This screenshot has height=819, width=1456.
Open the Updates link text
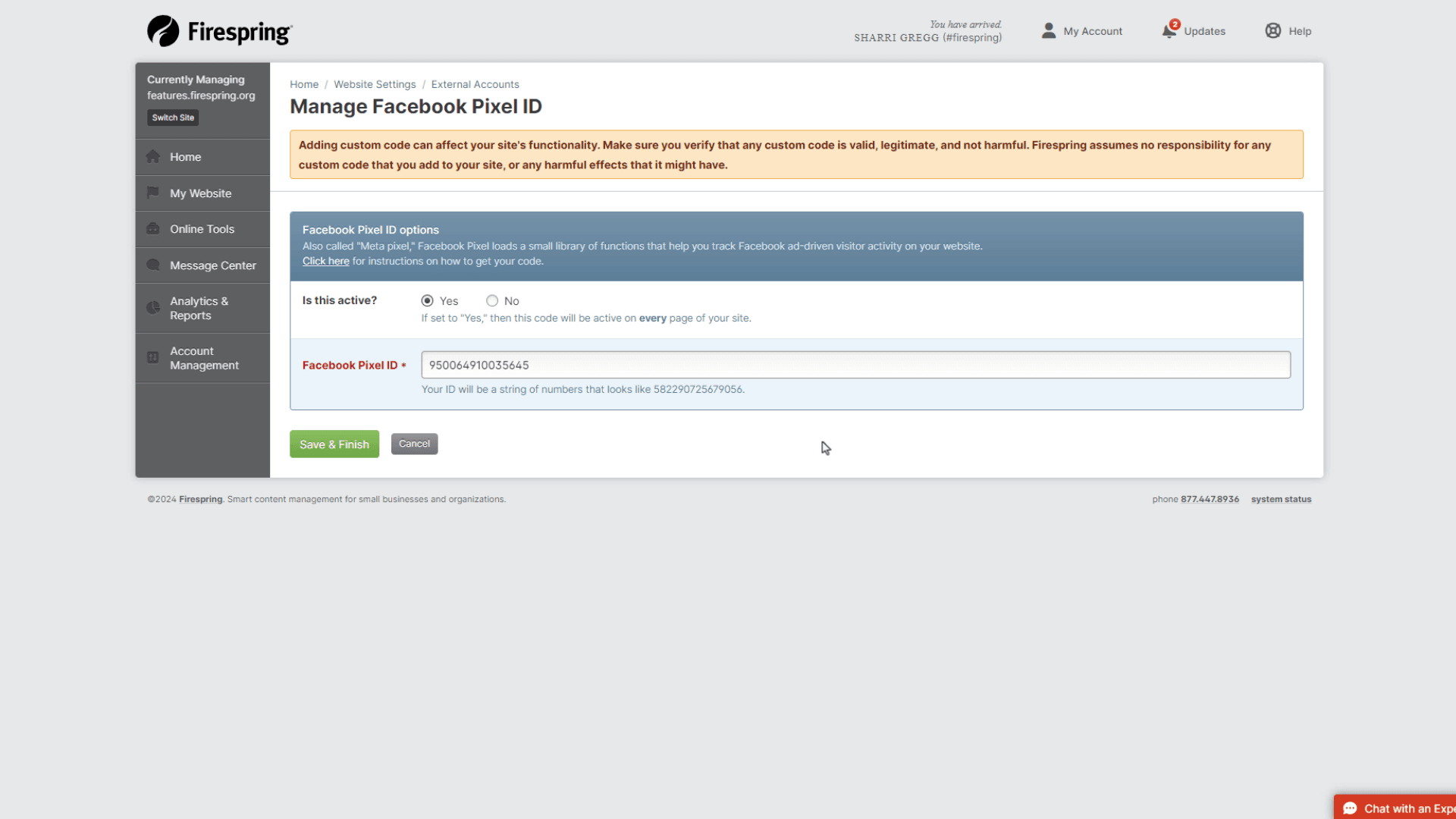pyautogui.click(x=1205, y=31)
